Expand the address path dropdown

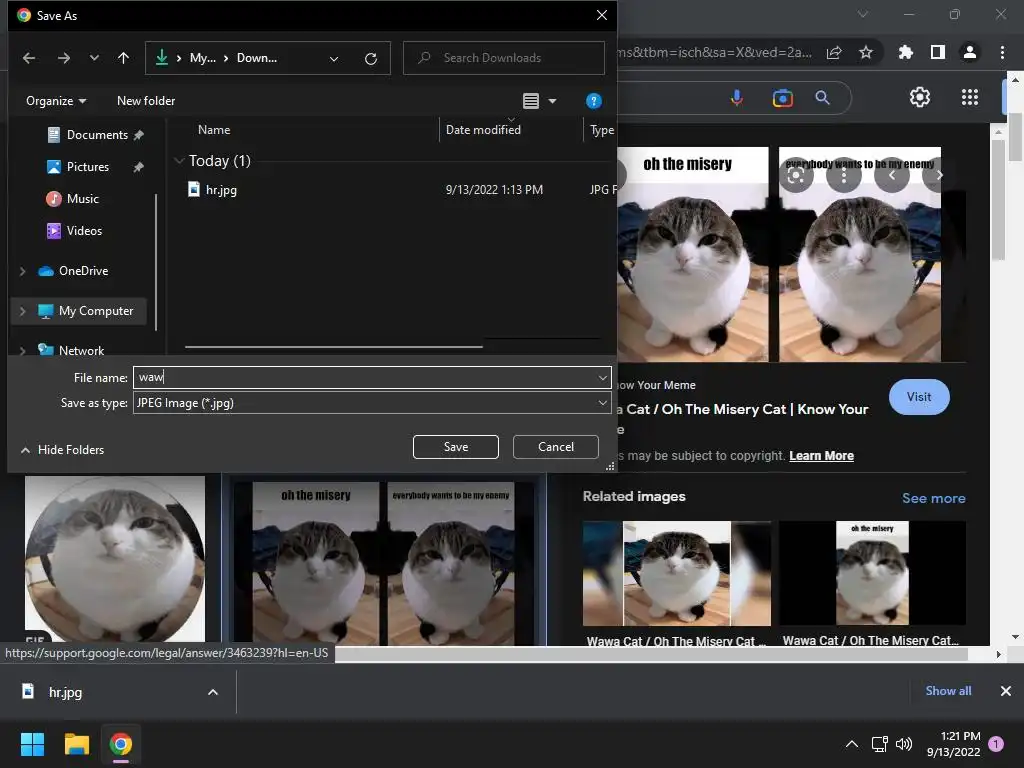click(x=334, y=59)
